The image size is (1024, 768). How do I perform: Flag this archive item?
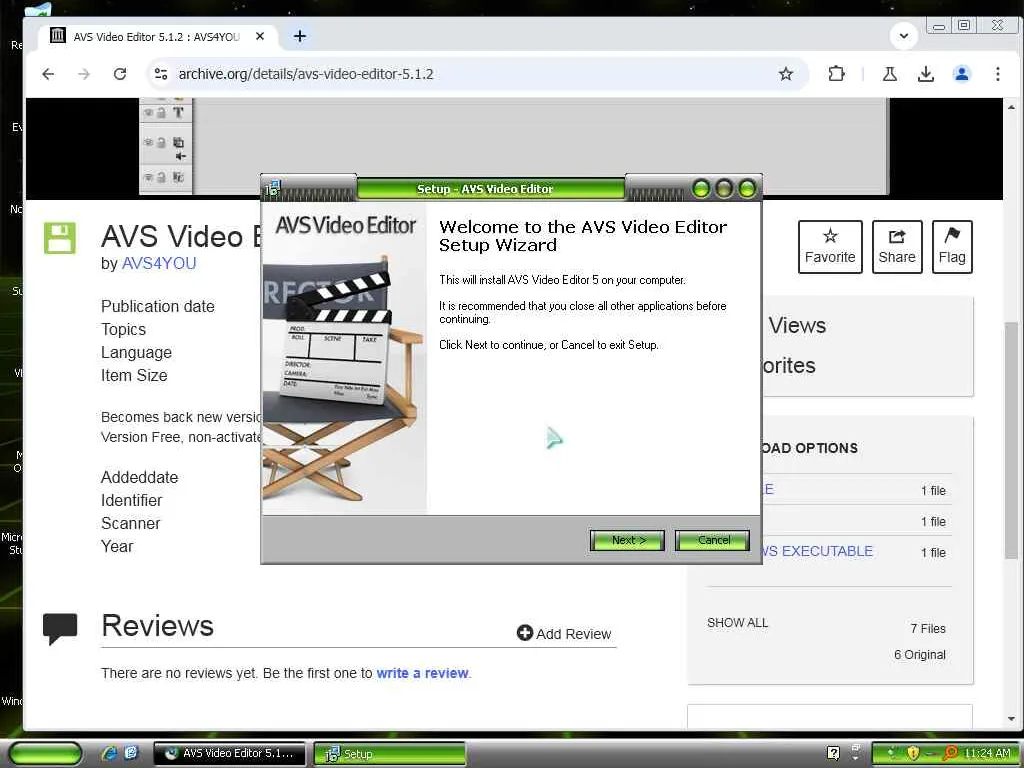[x=952, y=247]
